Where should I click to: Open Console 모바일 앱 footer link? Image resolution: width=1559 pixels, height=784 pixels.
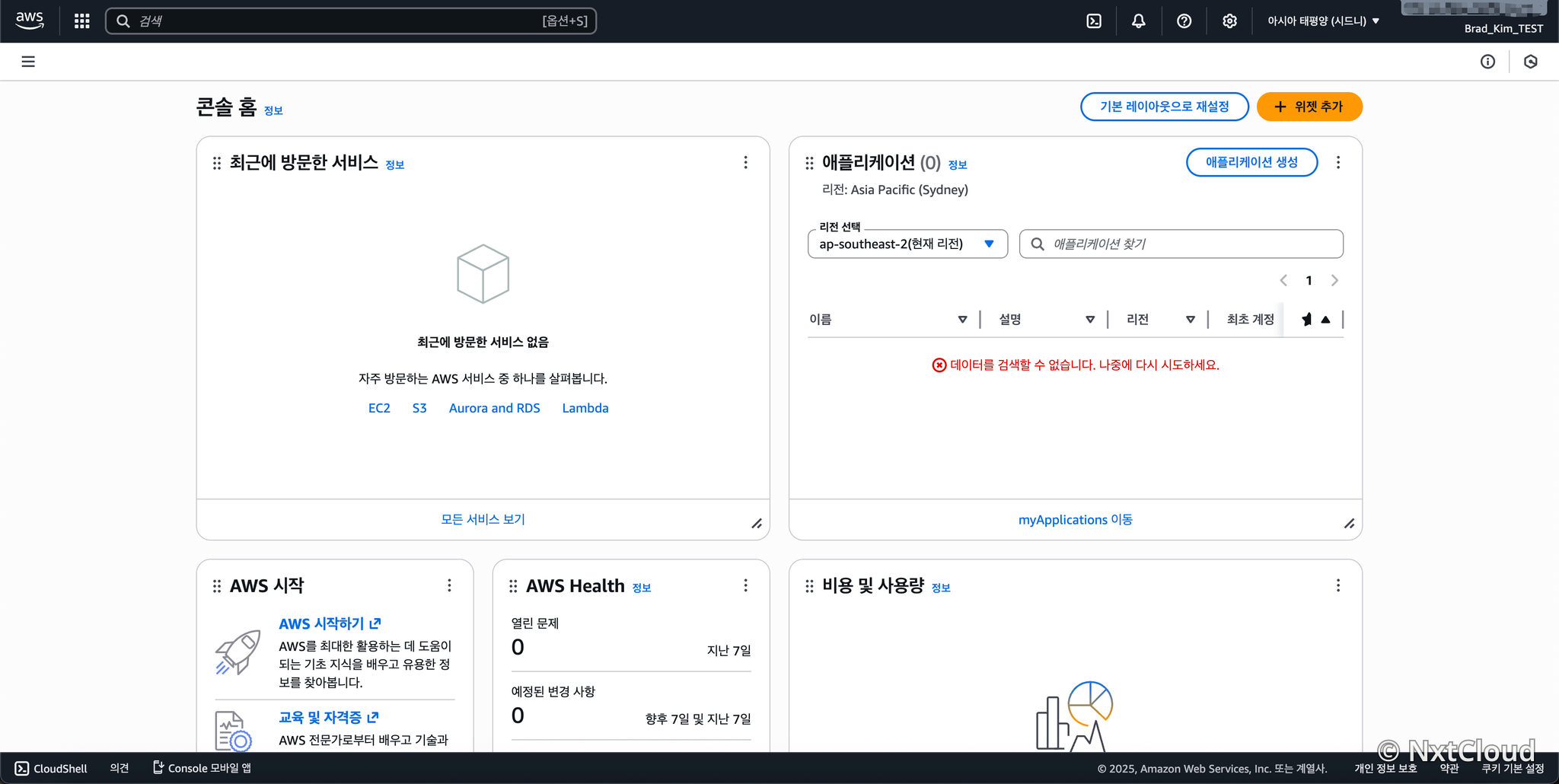point(202,769)
